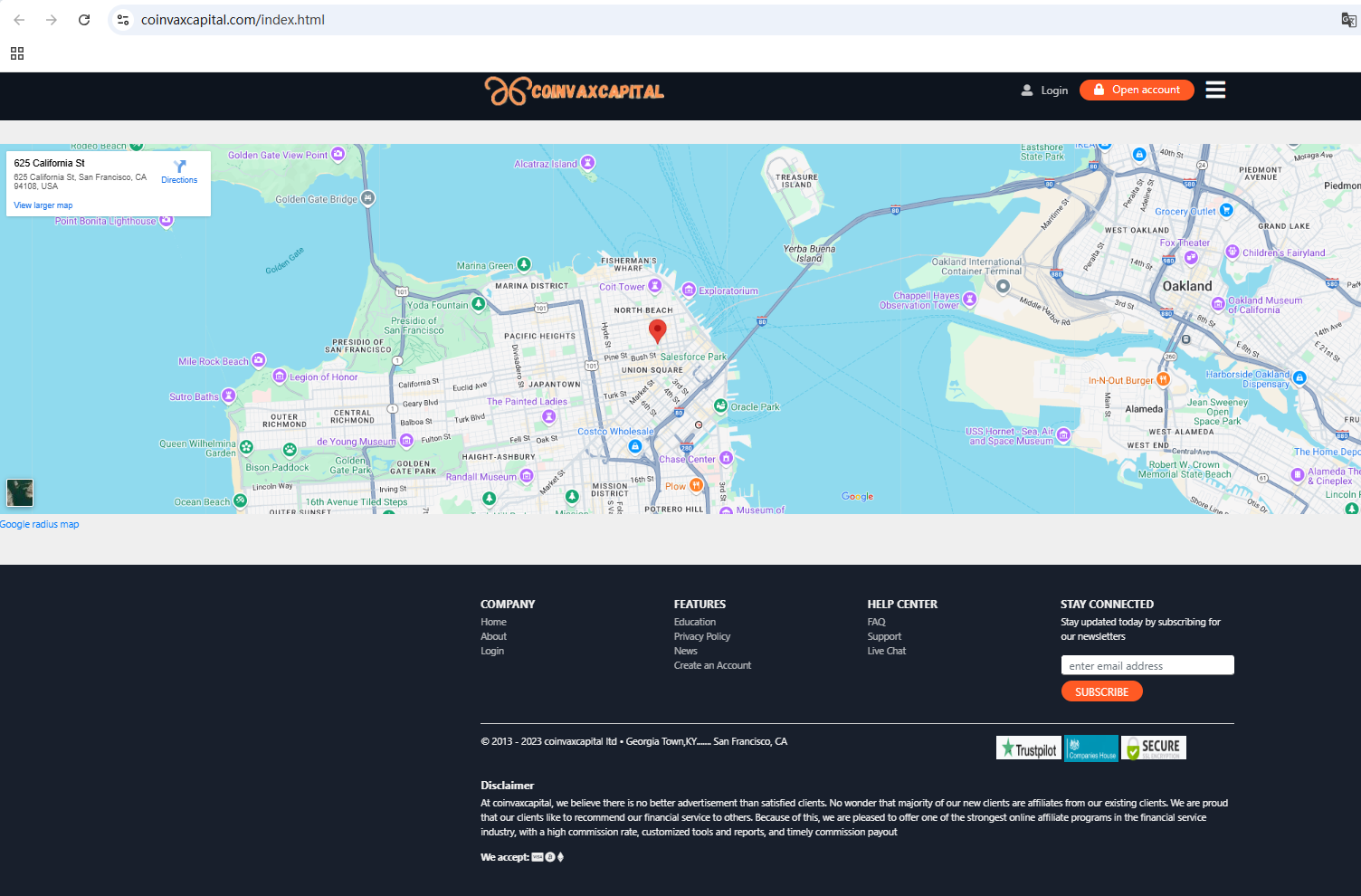1361x896 pixels.
Task: Click the Open account button
Action: (1137, 90)
